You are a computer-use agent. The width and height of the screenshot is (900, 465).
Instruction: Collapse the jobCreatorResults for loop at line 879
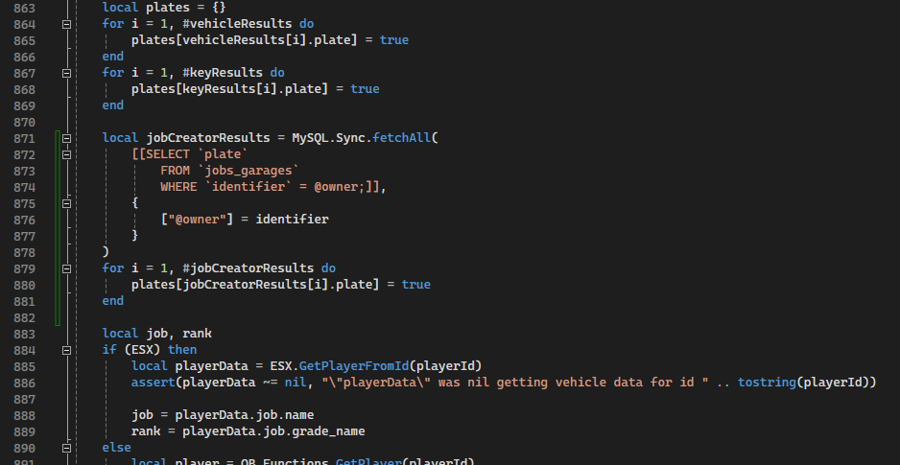pos(67,268)
